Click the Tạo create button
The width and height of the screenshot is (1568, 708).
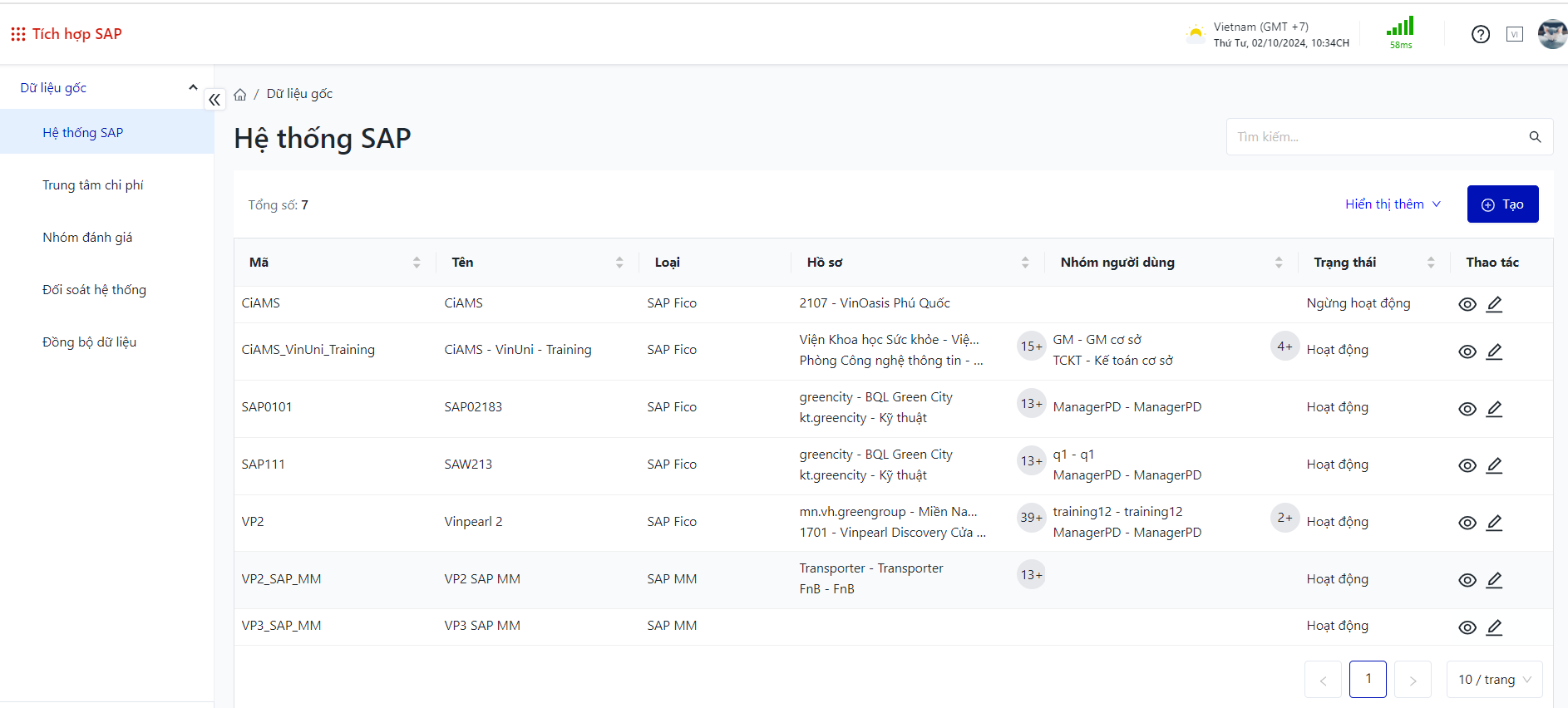point(1502,204)
